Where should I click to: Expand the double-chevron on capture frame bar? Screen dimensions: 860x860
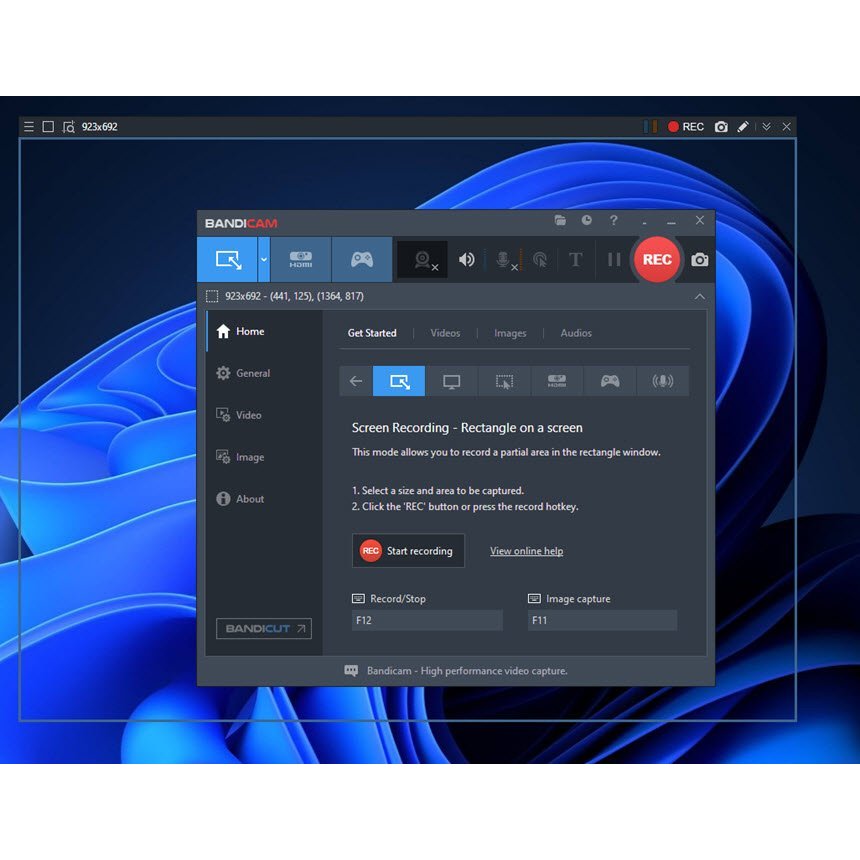click(x=766, y=127)
